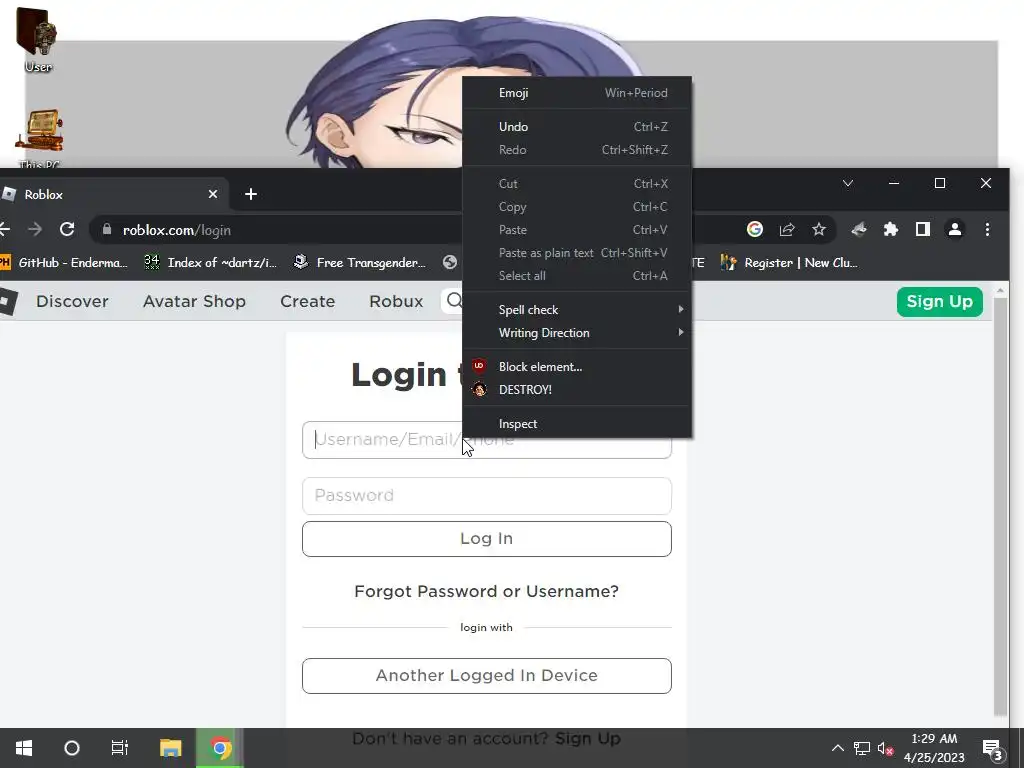Click Forgot Password or Username link

click(x=487, y=591)
